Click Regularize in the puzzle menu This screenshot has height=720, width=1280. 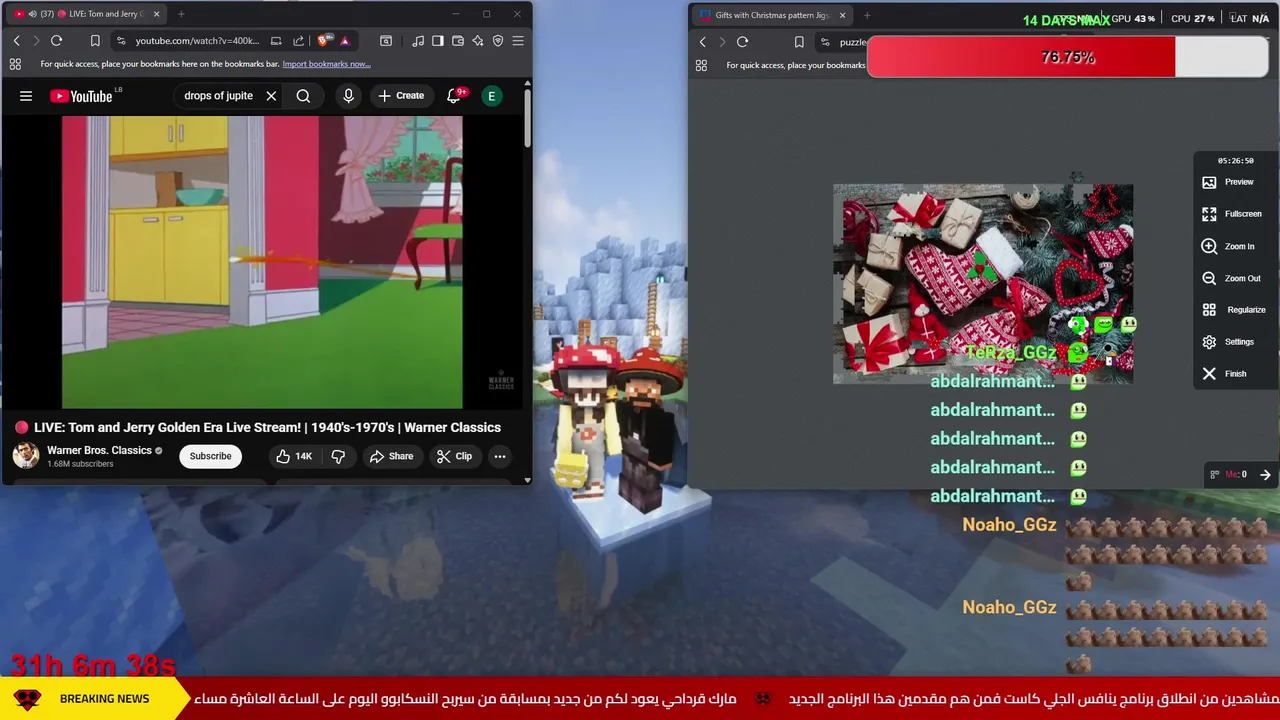click(1233, 310)
